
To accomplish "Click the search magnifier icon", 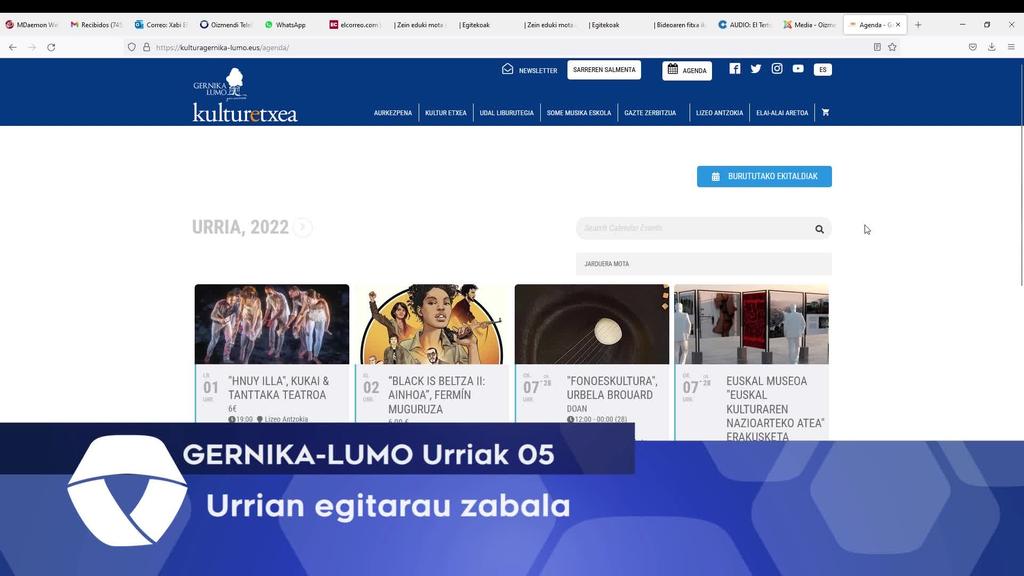I will 819,229.
